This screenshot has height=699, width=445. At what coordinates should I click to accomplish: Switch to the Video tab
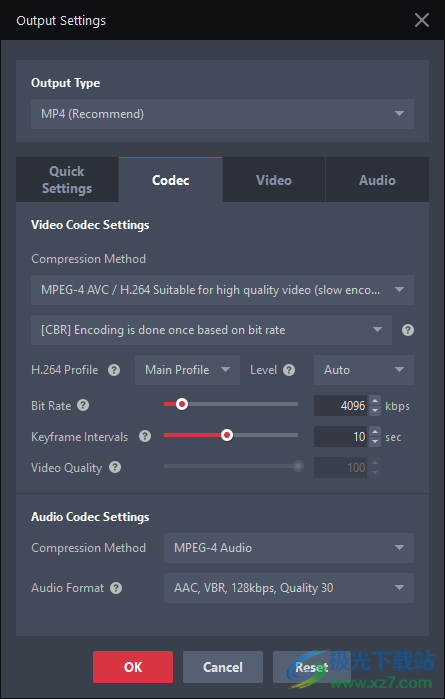pos(274,180)
